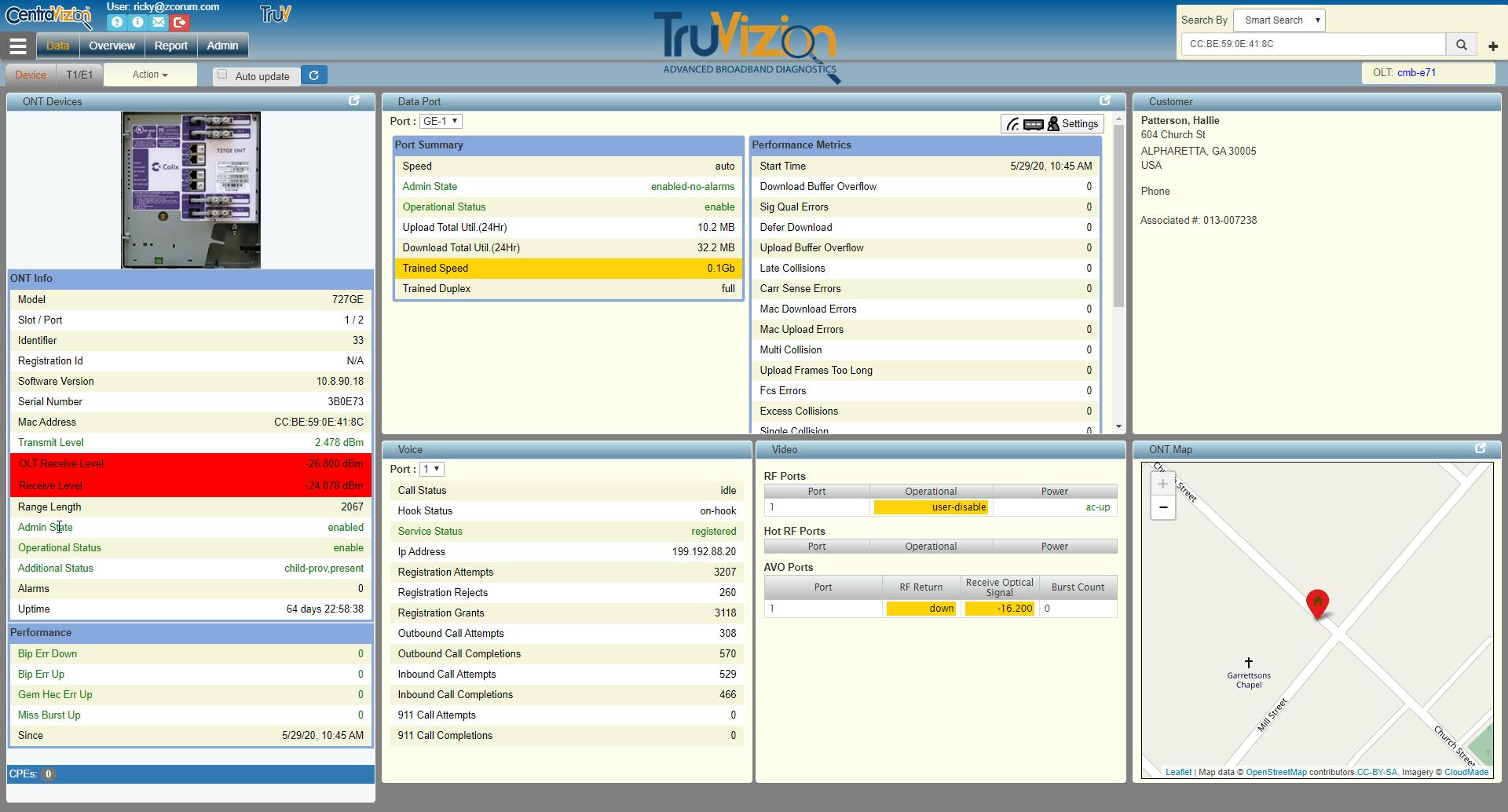Open the mail envelope icon

(159, 23)
